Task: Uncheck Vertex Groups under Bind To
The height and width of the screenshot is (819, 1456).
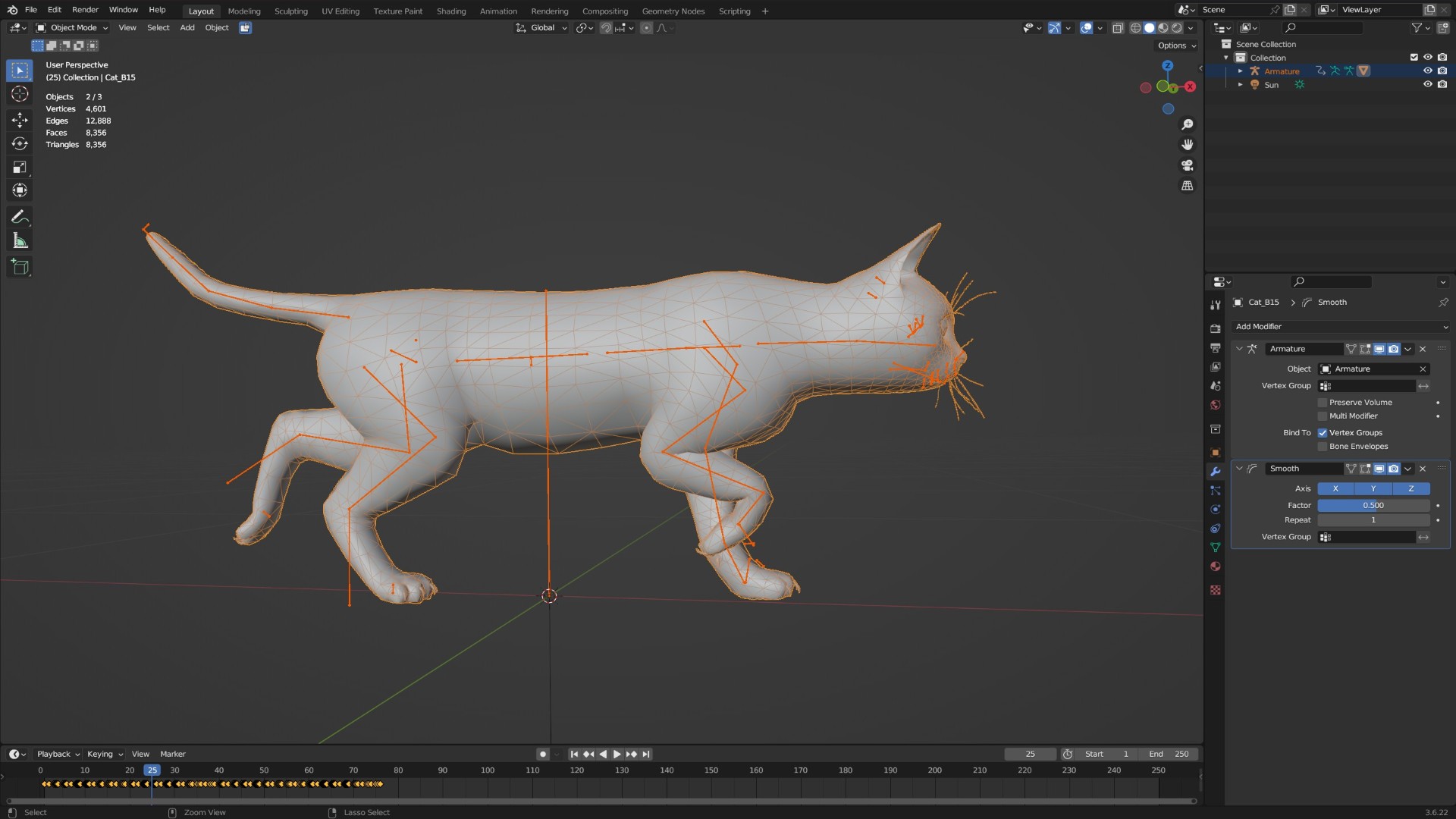Action: (1323, 433)
